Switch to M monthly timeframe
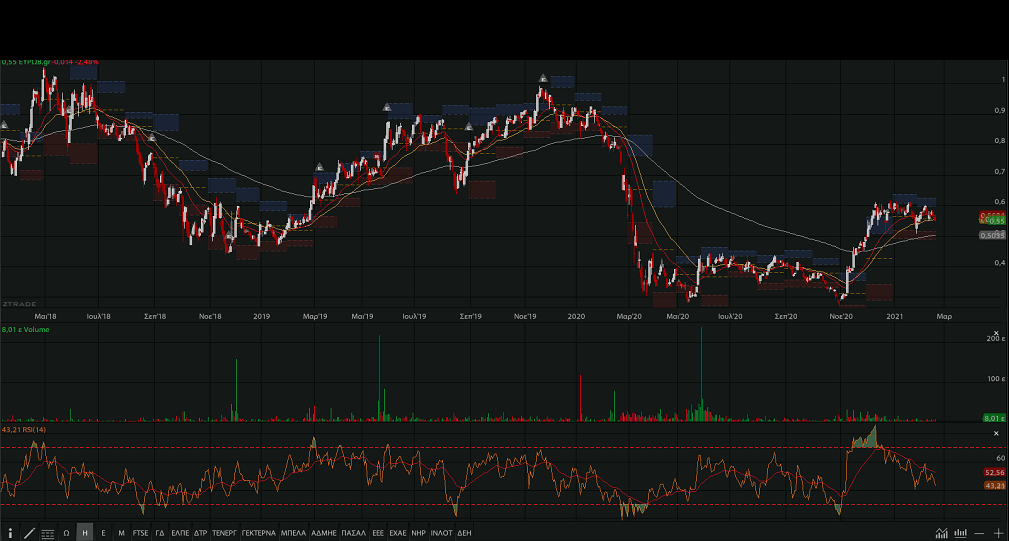The width and height of the screenshot is (1009, 541). [121, 533]
